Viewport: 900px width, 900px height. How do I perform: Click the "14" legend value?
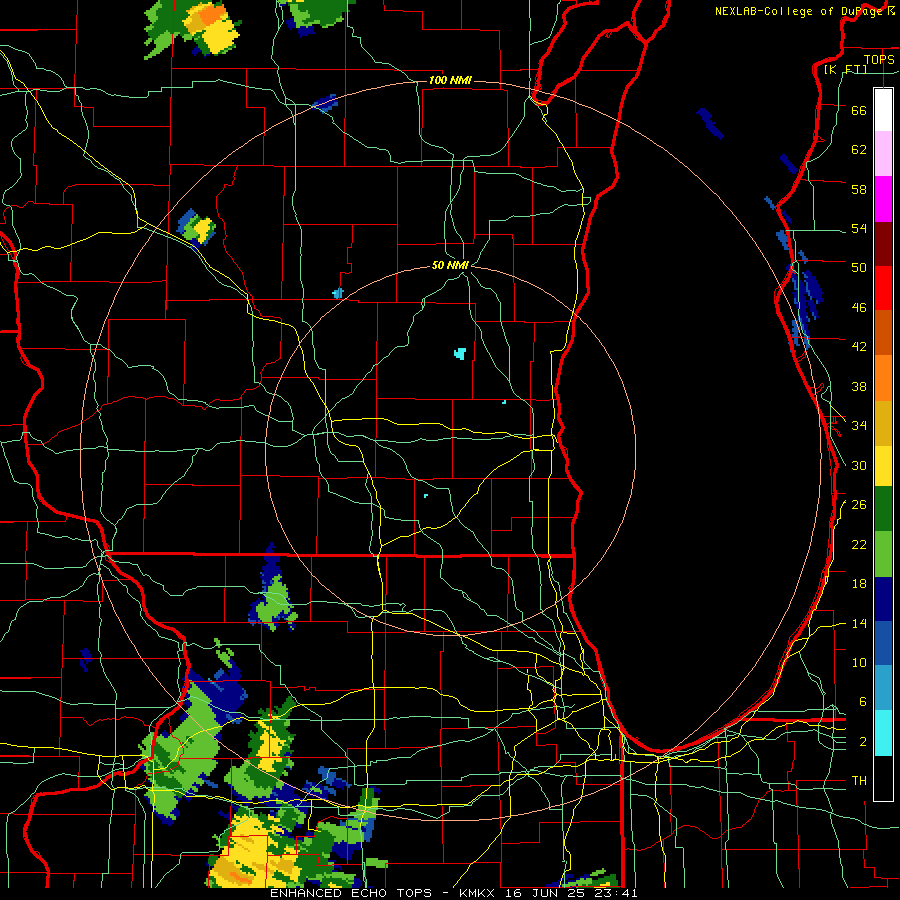pyautogui.click(x=859, y=624)
